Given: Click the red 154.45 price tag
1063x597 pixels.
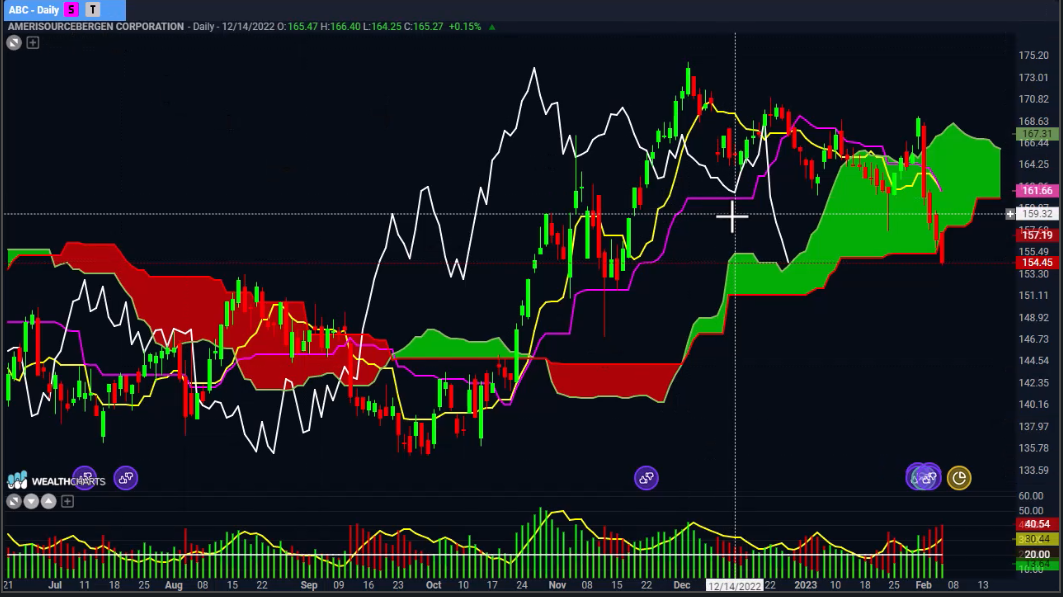Looking at the screenshot, I should (1037, 262).
